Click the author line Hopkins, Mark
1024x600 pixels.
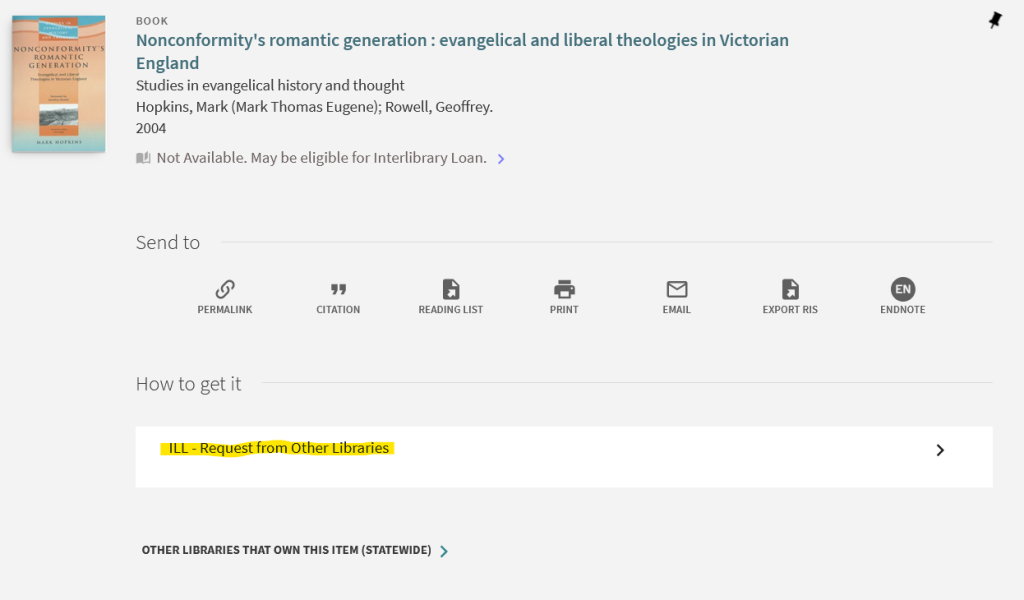pyautogui.click(x=314, y=107)
